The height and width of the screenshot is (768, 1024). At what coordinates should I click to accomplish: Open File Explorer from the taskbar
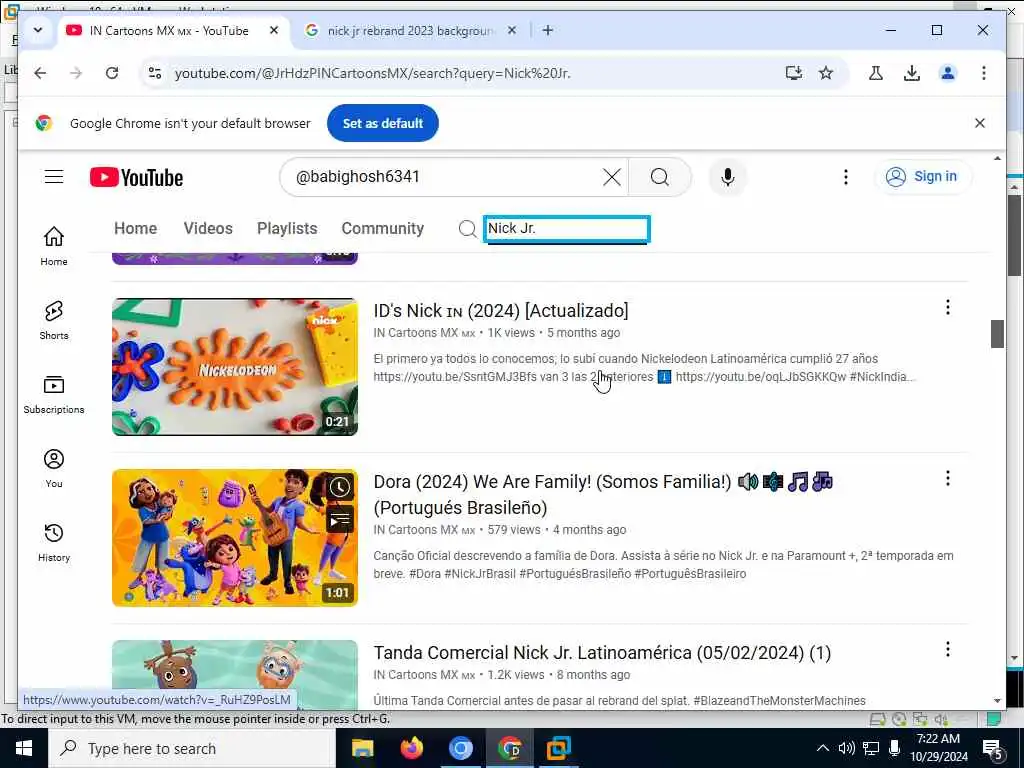pyautogui.click(x=362, y=748)
